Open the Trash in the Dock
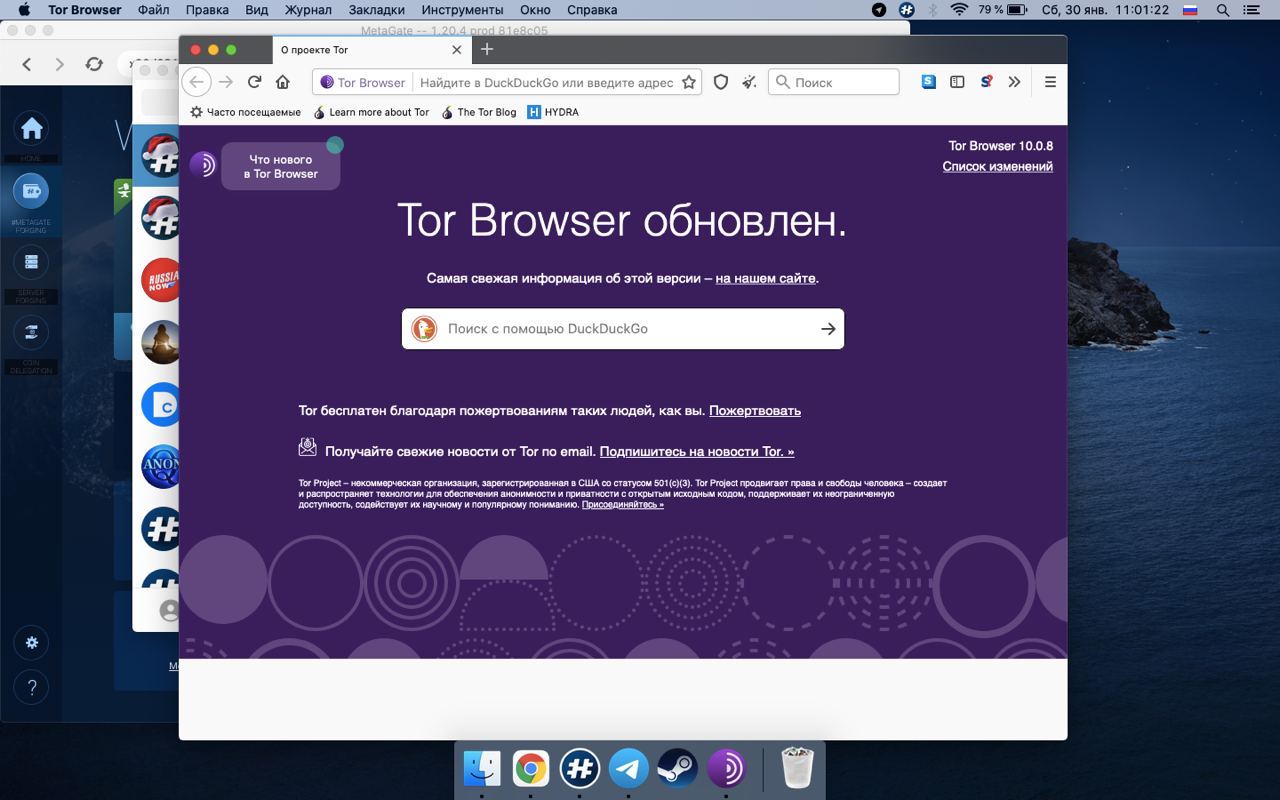Image resolution: width=1280 pixels, height=800 pixels. [x=797, y=768]
